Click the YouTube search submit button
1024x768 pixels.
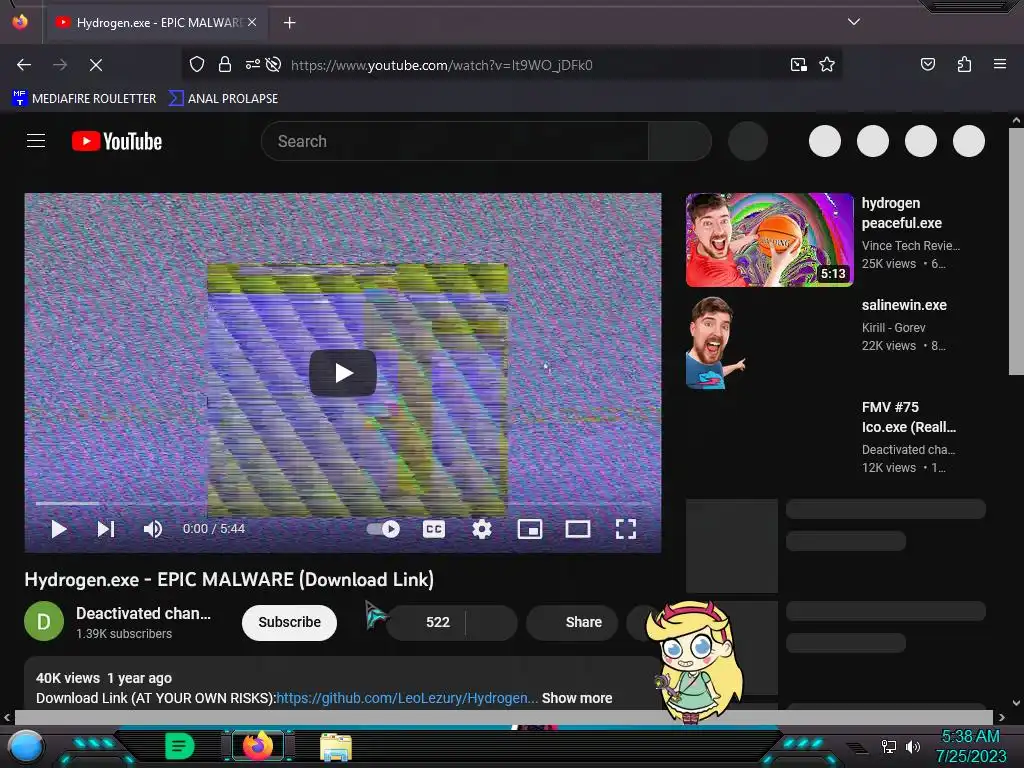(680, 141)
